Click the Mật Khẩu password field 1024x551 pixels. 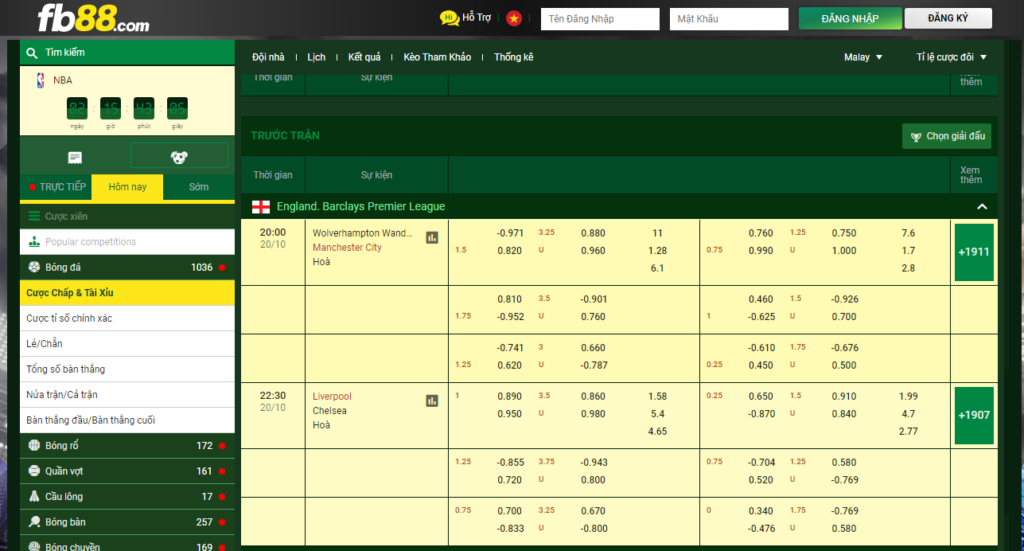729,19
